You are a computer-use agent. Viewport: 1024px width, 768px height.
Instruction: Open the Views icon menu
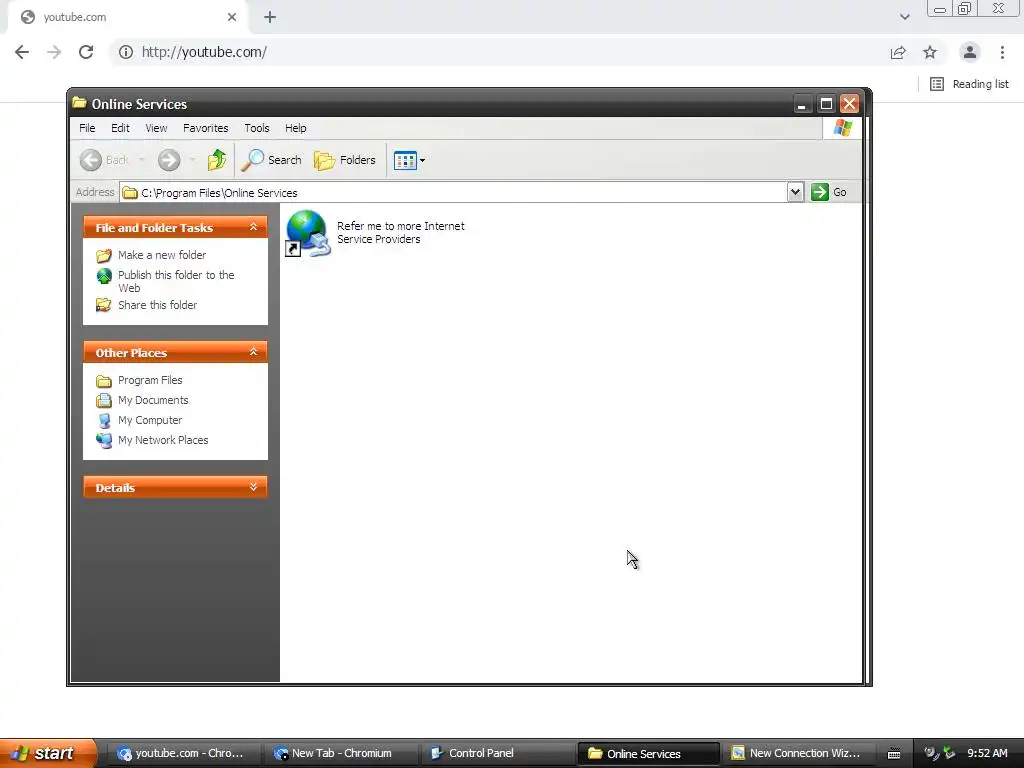(409, 160)
